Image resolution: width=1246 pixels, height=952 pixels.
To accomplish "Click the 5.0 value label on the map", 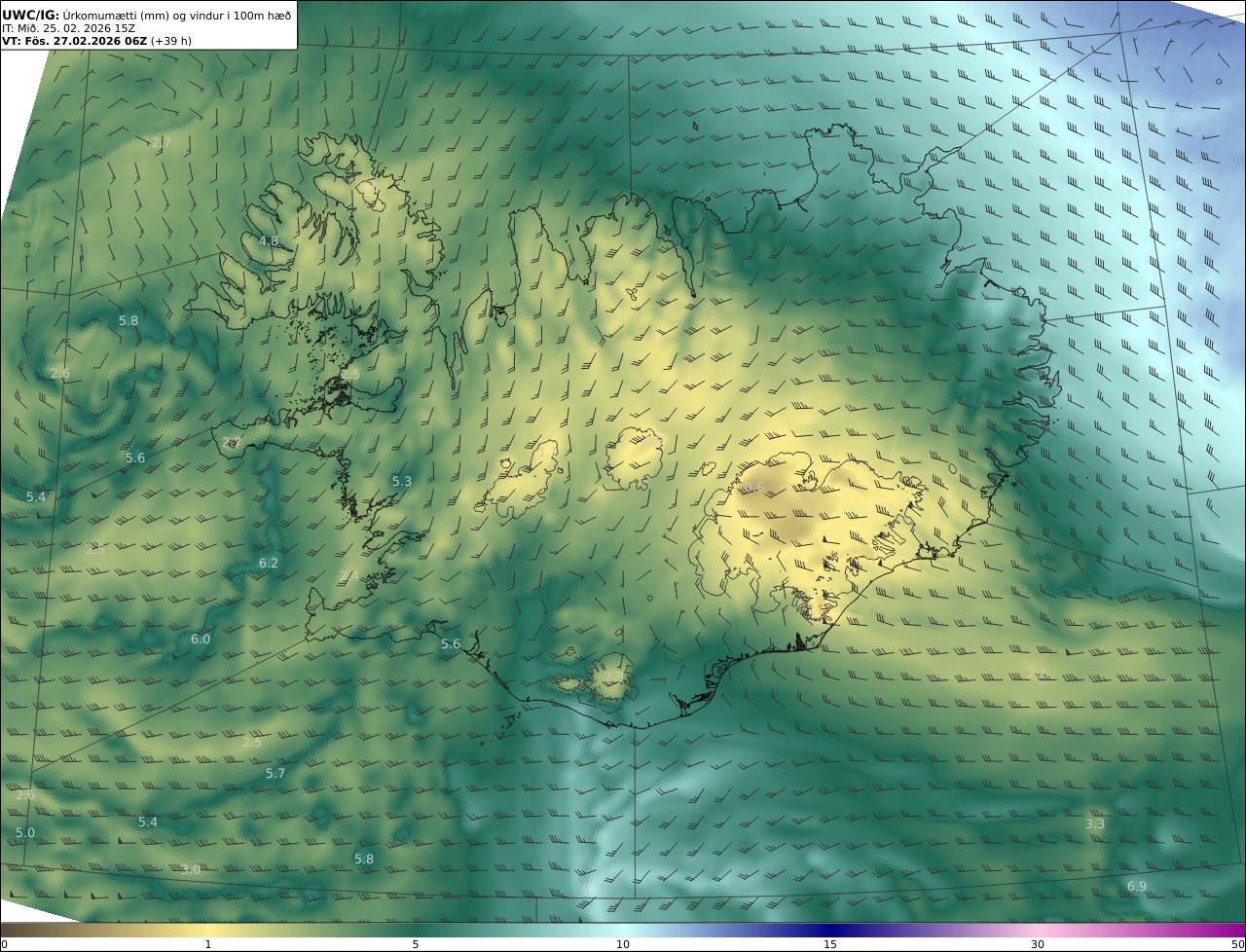I will click(x=25, y=832).
